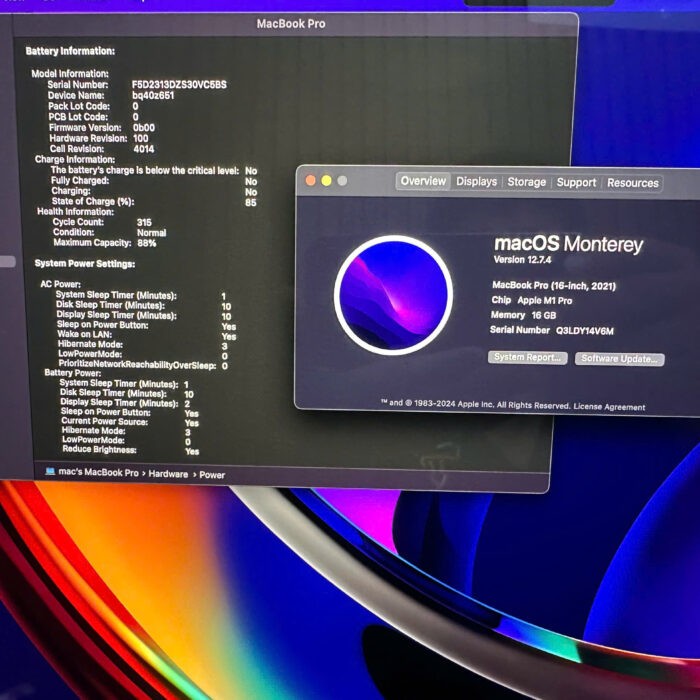
Task: Click the Maximum Capacity value 88%
Action: [x=146, y=243]
